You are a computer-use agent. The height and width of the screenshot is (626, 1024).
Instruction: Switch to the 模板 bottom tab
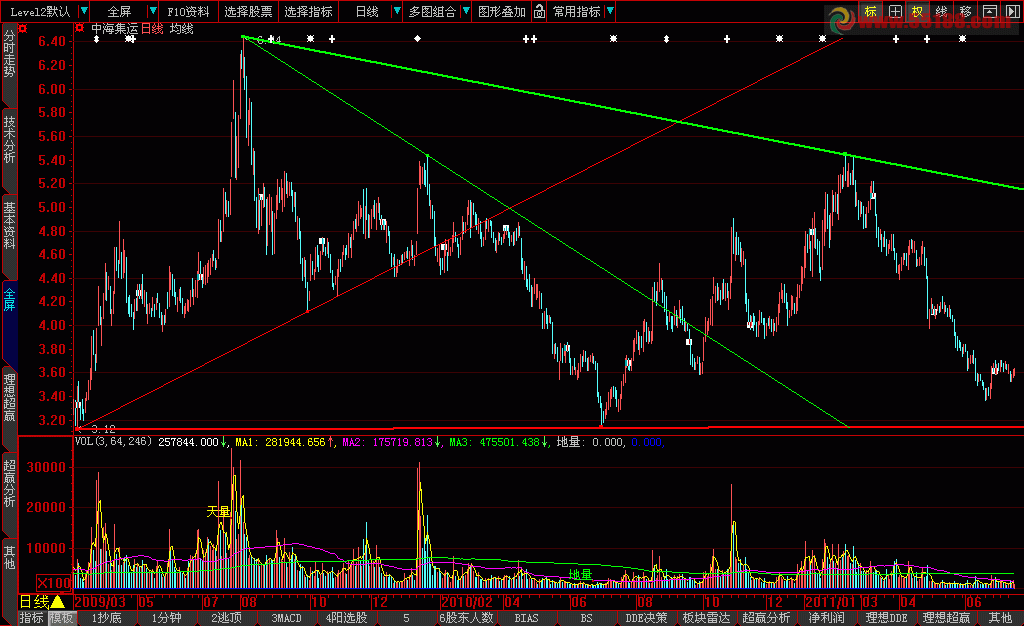(62, 618)
